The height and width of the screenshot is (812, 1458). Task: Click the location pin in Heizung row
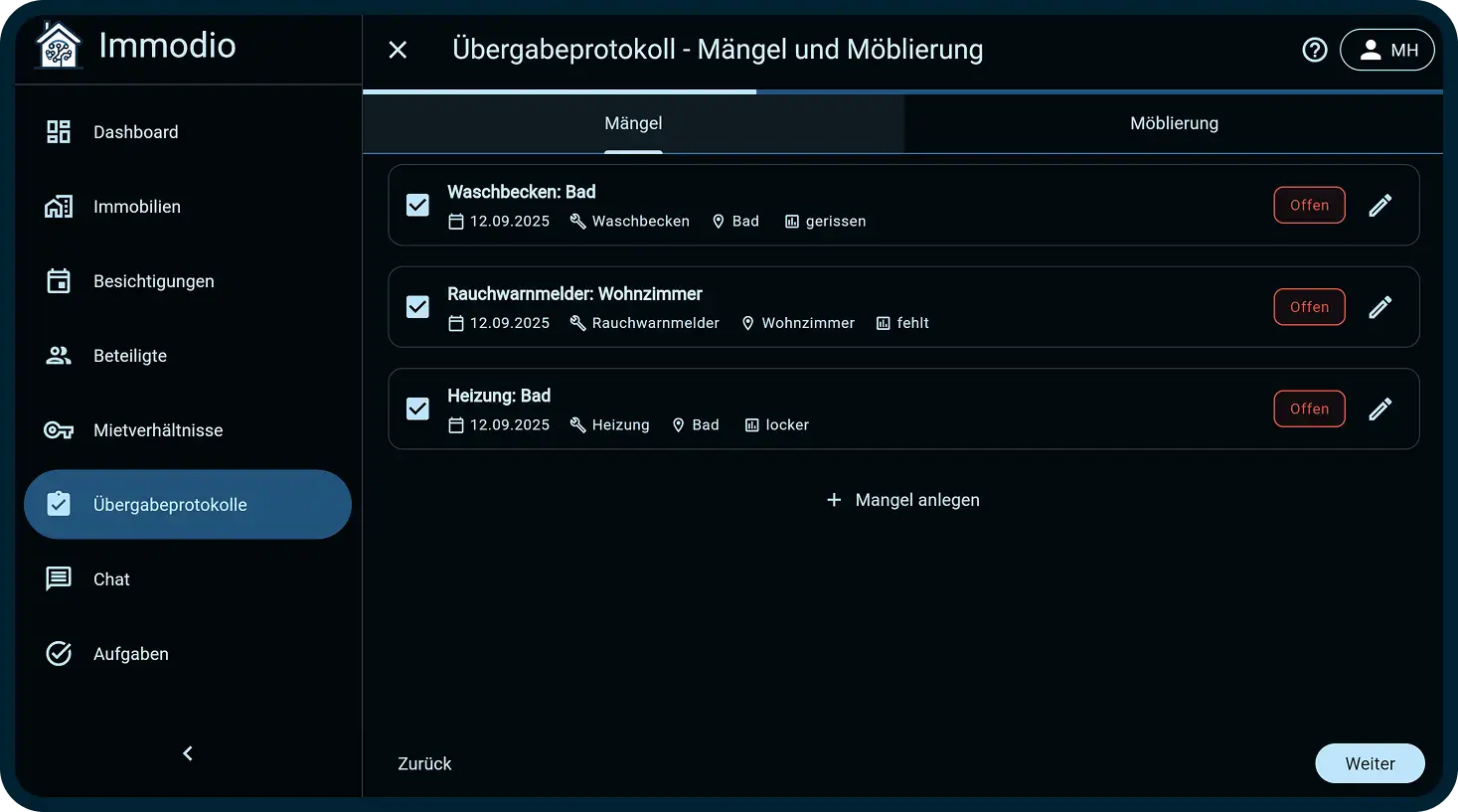point(679,425)
